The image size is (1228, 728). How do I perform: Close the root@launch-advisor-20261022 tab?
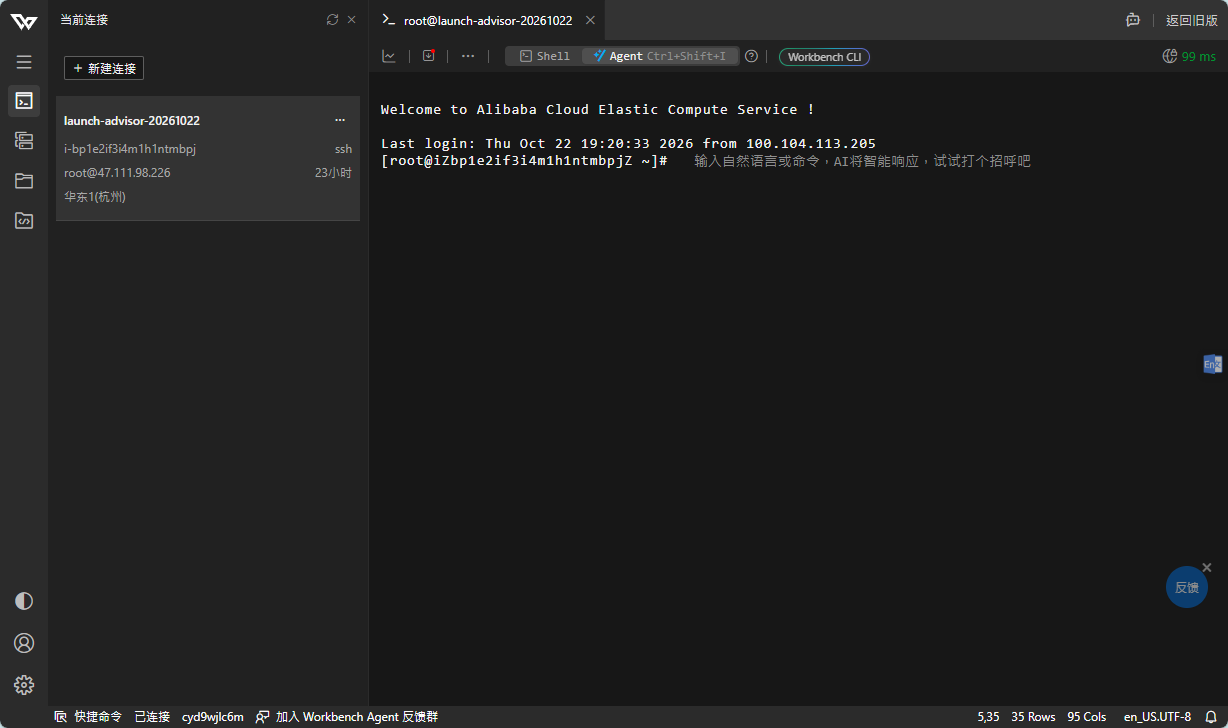click(590, 20)
